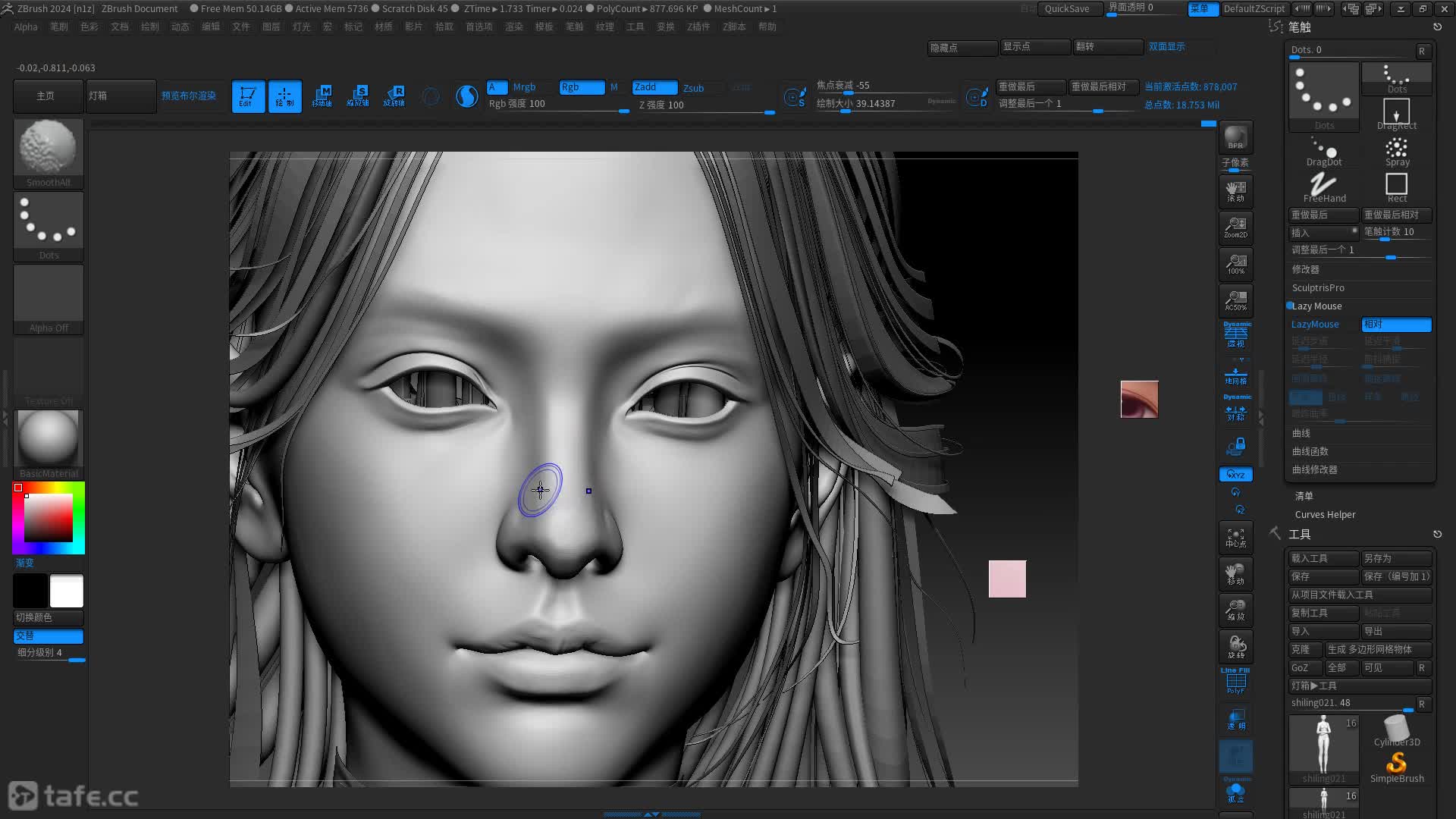Select Spray stroke type
The height and width of the screenshot is (819, 1456).
point(1397,150)
